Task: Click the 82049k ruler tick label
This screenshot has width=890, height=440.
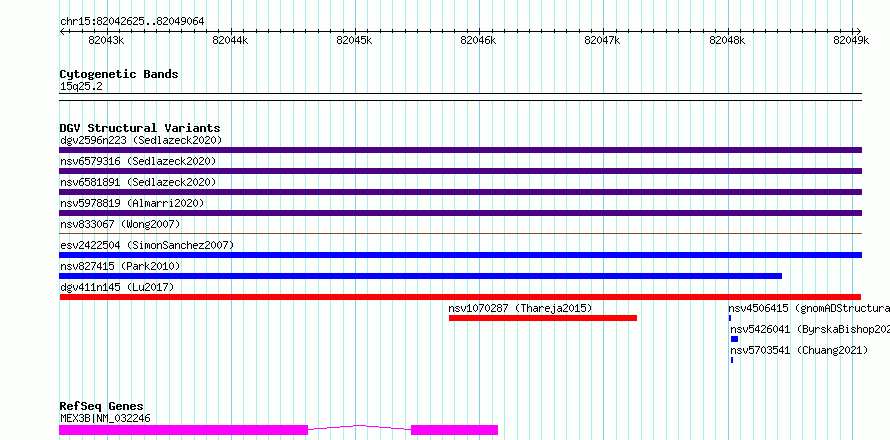Action: 851,40
